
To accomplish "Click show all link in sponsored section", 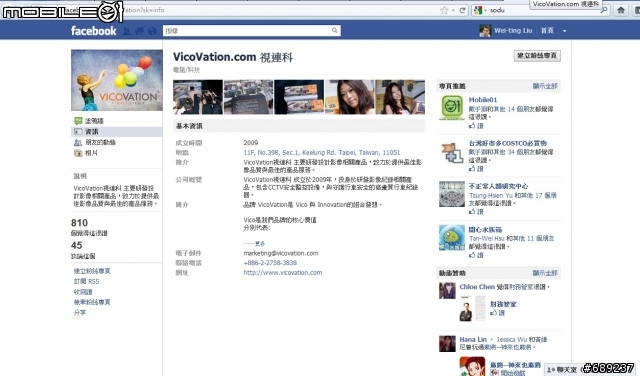I will pos(545,273).
